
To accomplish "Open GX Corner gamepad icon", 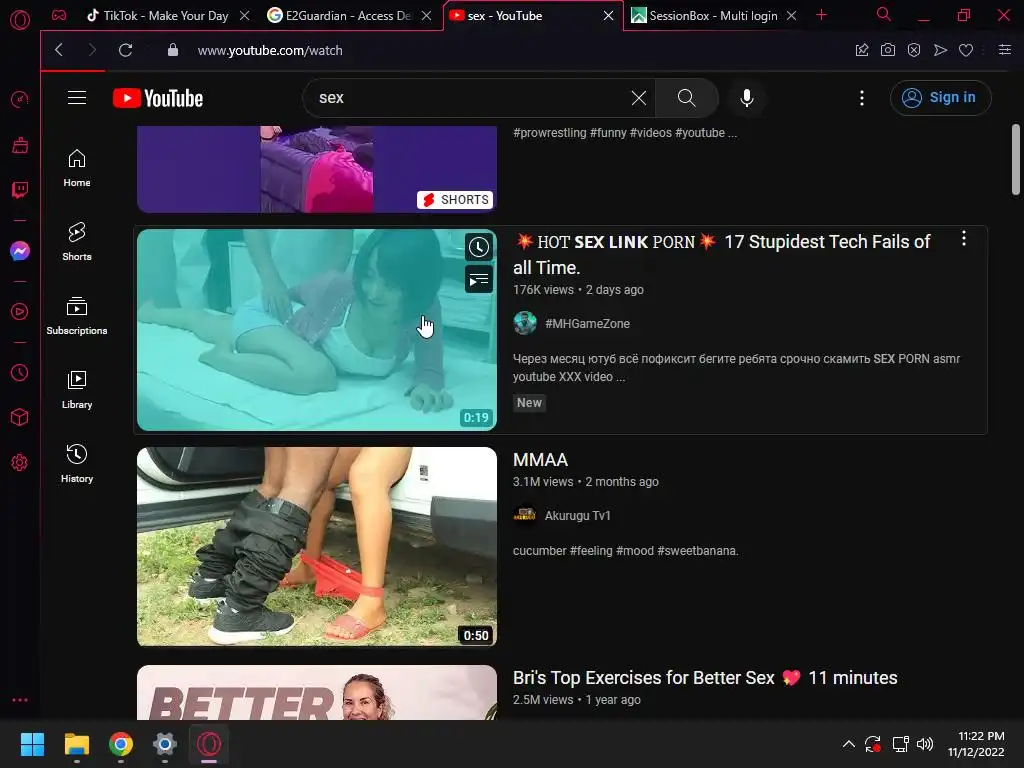I will [59, 15].
